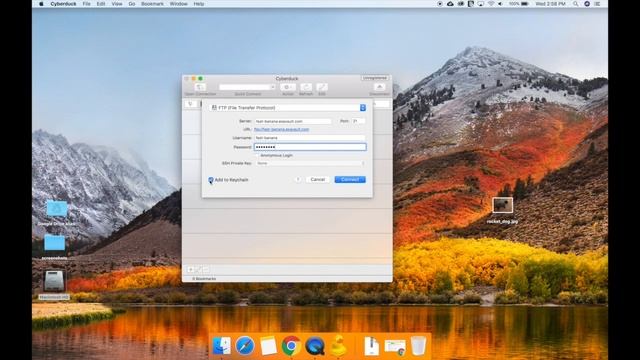The width and height of the screenshot is (640, 360).
Task: Click the Wi-Fi status icon
Action: pos(491,4)
